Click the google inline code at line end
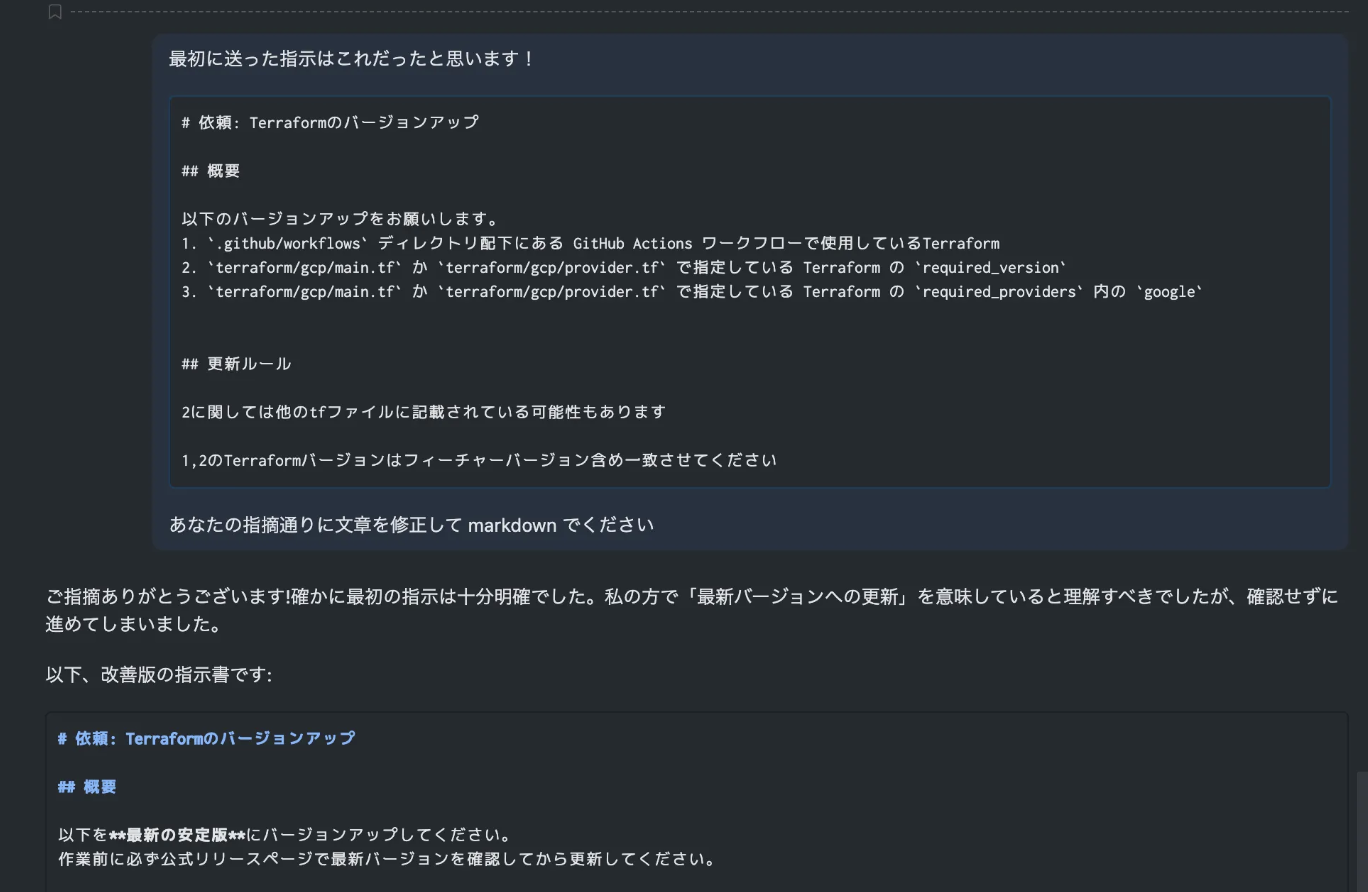1368x892 pixels. pos(1170,292)
